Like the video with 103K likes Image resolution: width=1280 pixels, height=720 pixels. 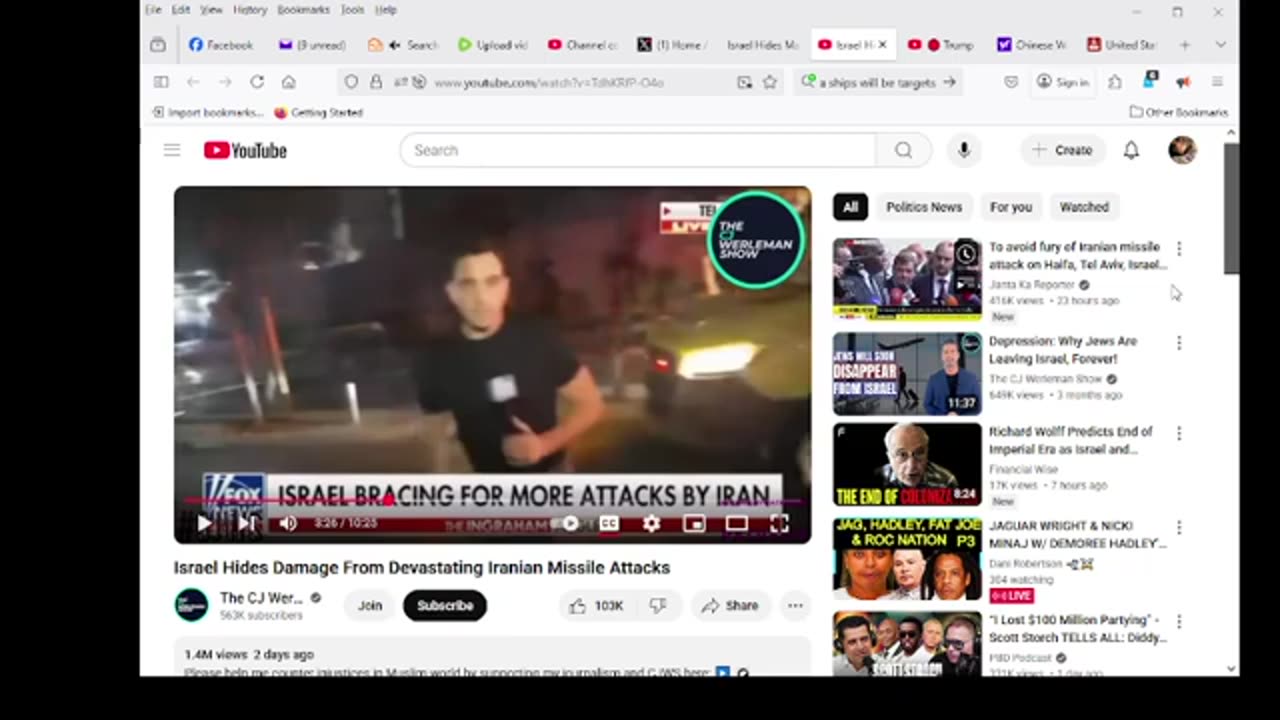[x=596, y=605]
